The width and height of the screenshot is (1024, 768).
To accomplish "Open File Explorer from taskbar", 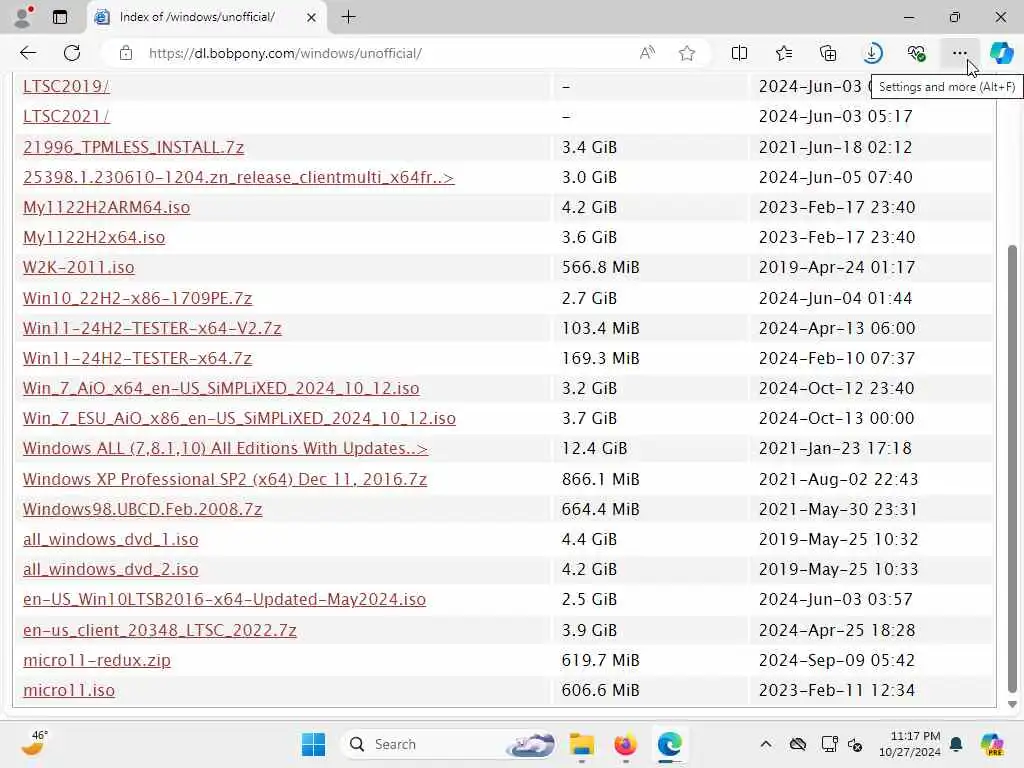I will [x=581, y=744].
